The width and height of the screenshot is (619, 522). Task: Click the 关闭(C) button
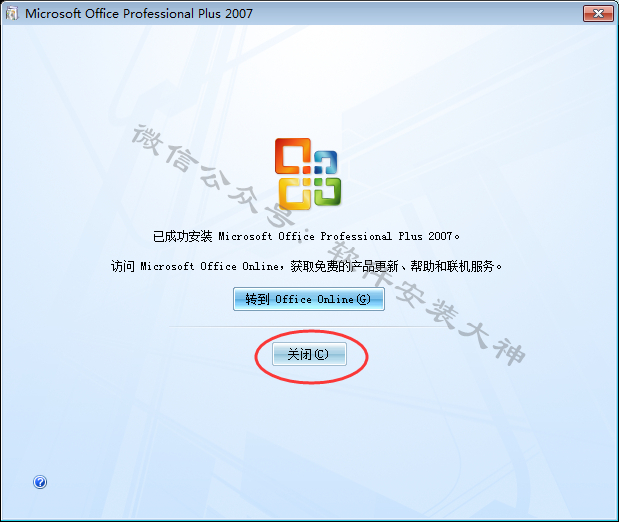tap(309, 354)
